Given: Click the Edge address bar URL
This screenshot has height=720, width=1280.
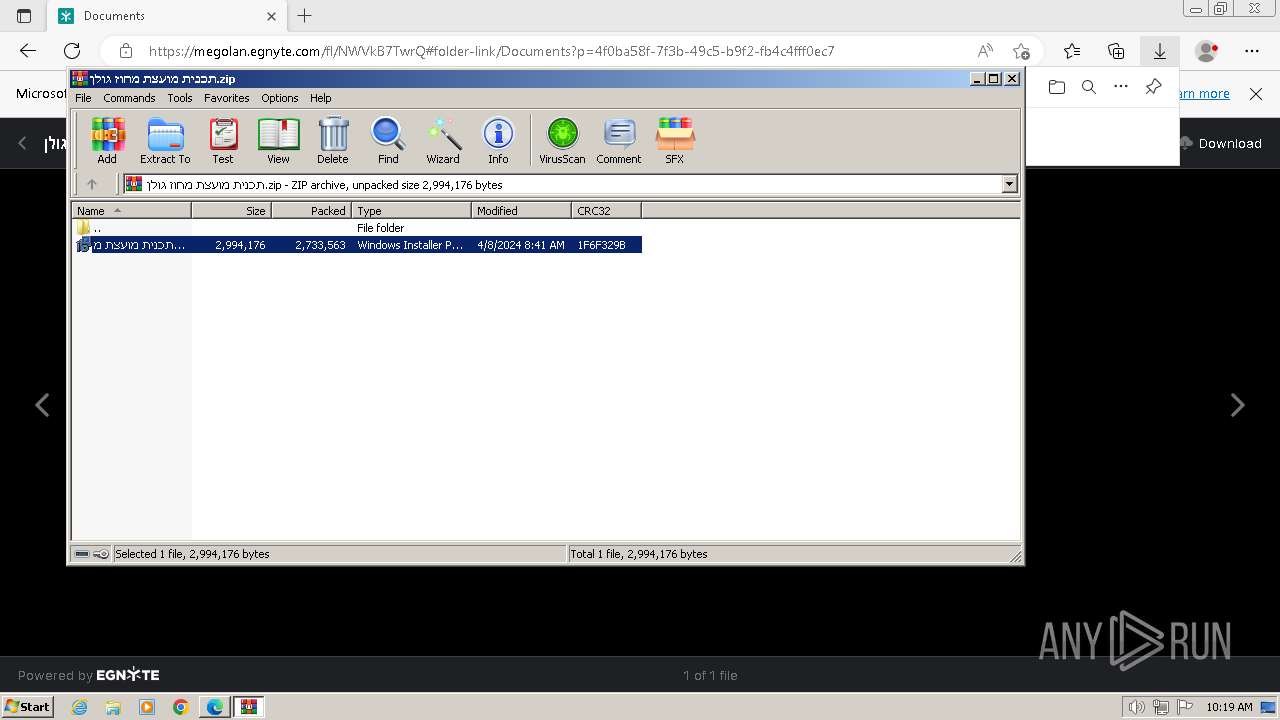Looking at the screenshot, I should 491,51.
